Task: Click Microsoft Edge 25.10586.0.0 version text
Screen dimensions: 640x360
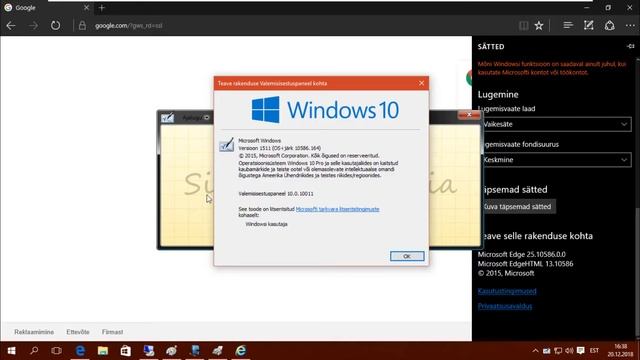Action: [522, 254]
